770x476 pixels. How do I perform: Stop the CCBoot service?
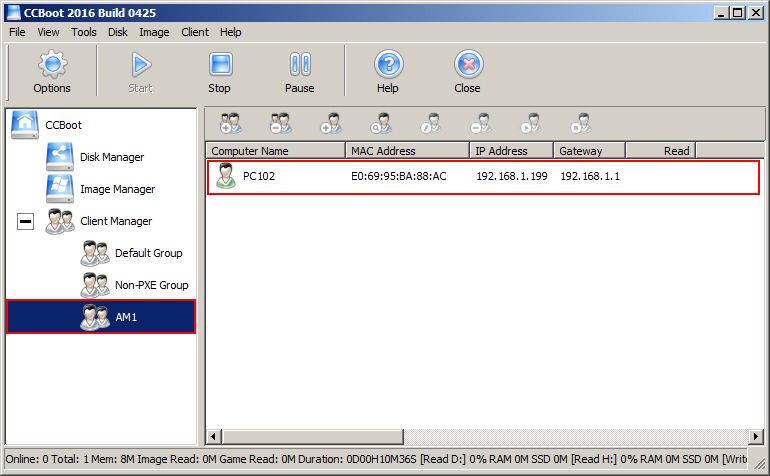pyautogui.click(x=220, y=72)
